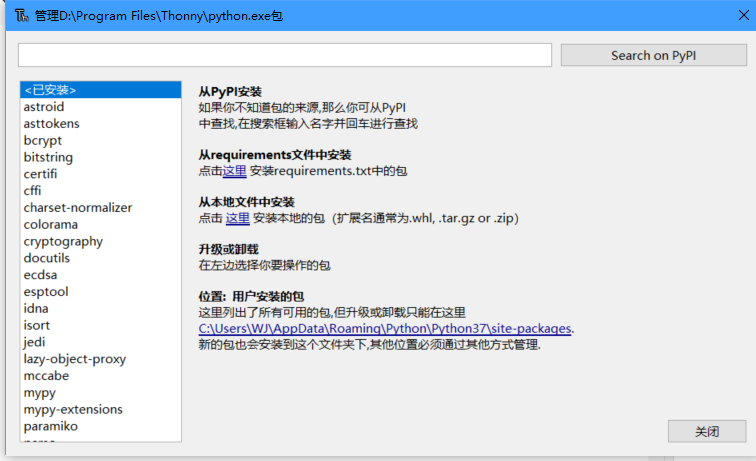
Task: Click the Search on PyPI button
Action: click(653, 55)
